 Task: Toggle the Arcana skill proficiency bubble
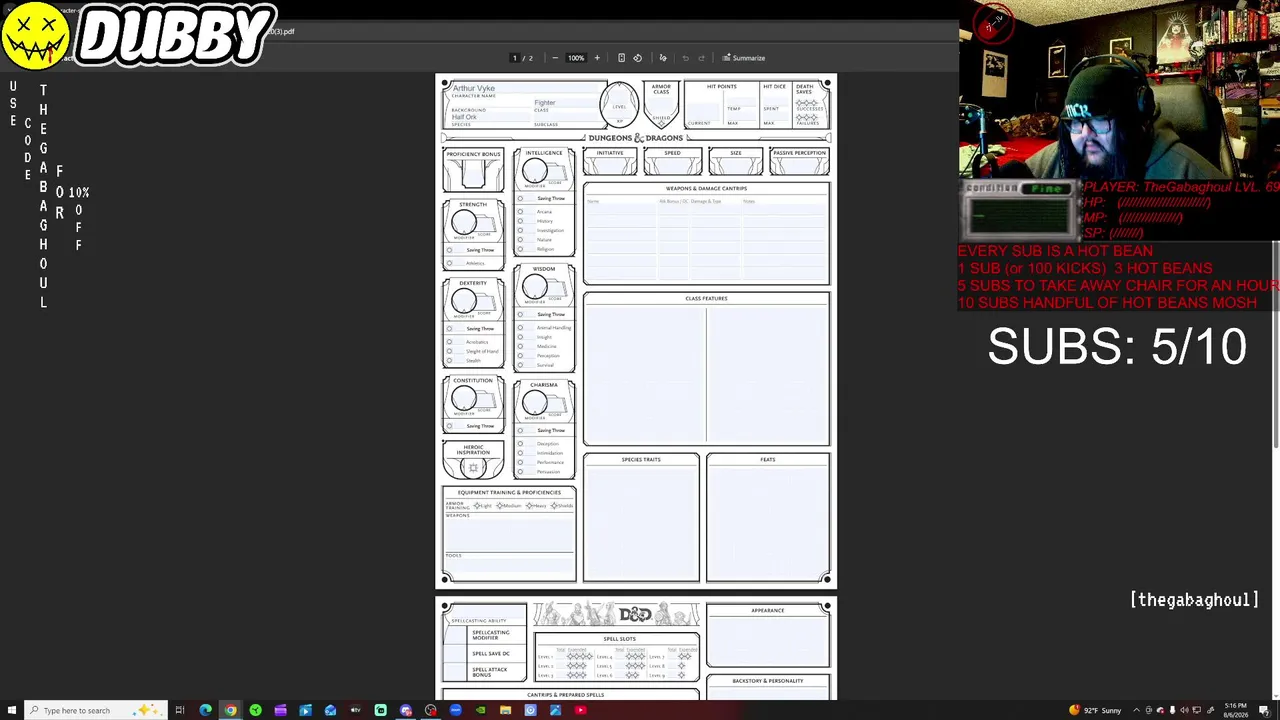pyautogui.click(x=520, y=212)
